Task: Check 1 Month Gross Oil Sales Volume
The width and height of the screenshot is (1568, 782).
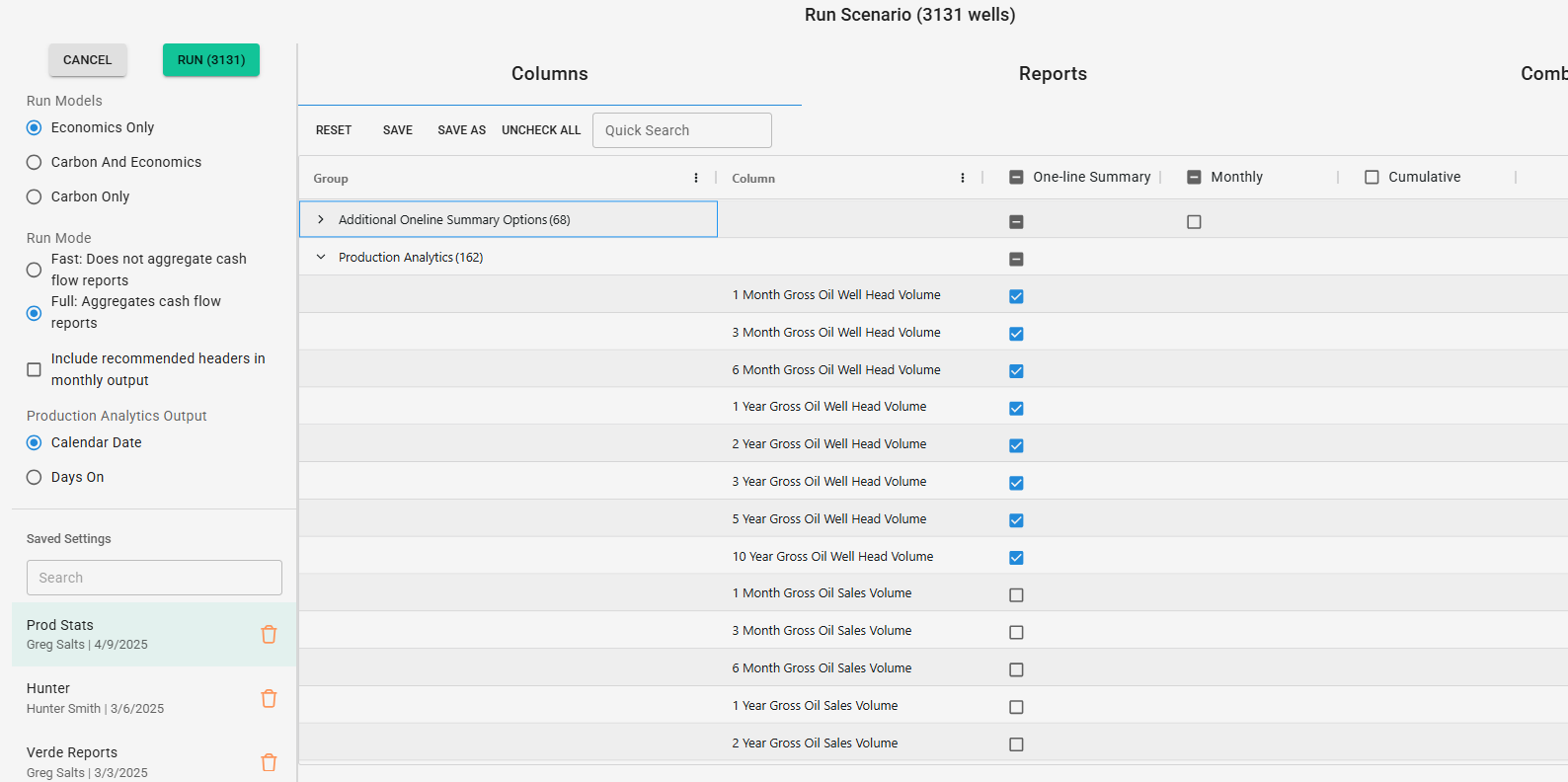Action: pyautogui.click(x=1016, y=595)
